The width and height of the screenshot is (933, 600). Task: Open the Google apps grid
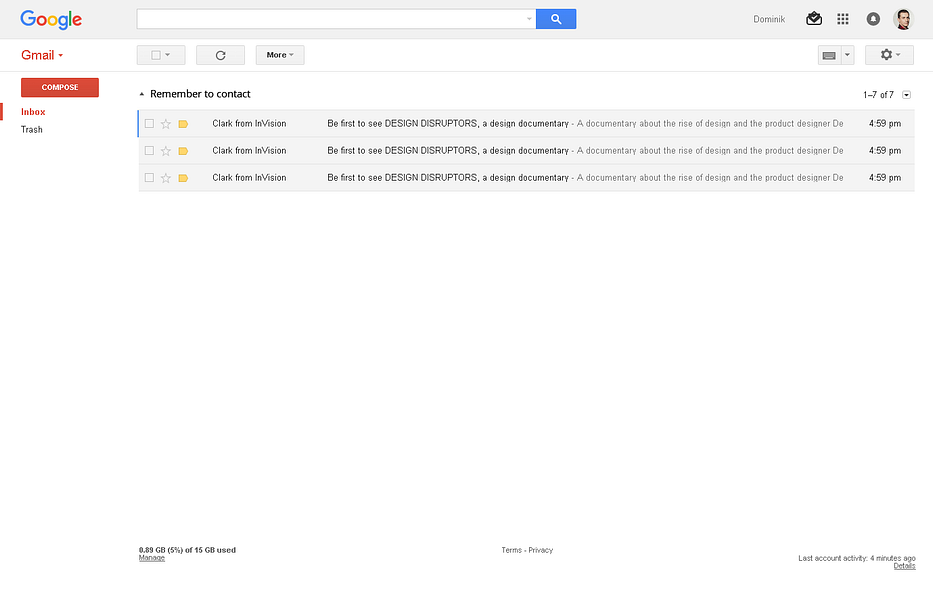point(843,19)
